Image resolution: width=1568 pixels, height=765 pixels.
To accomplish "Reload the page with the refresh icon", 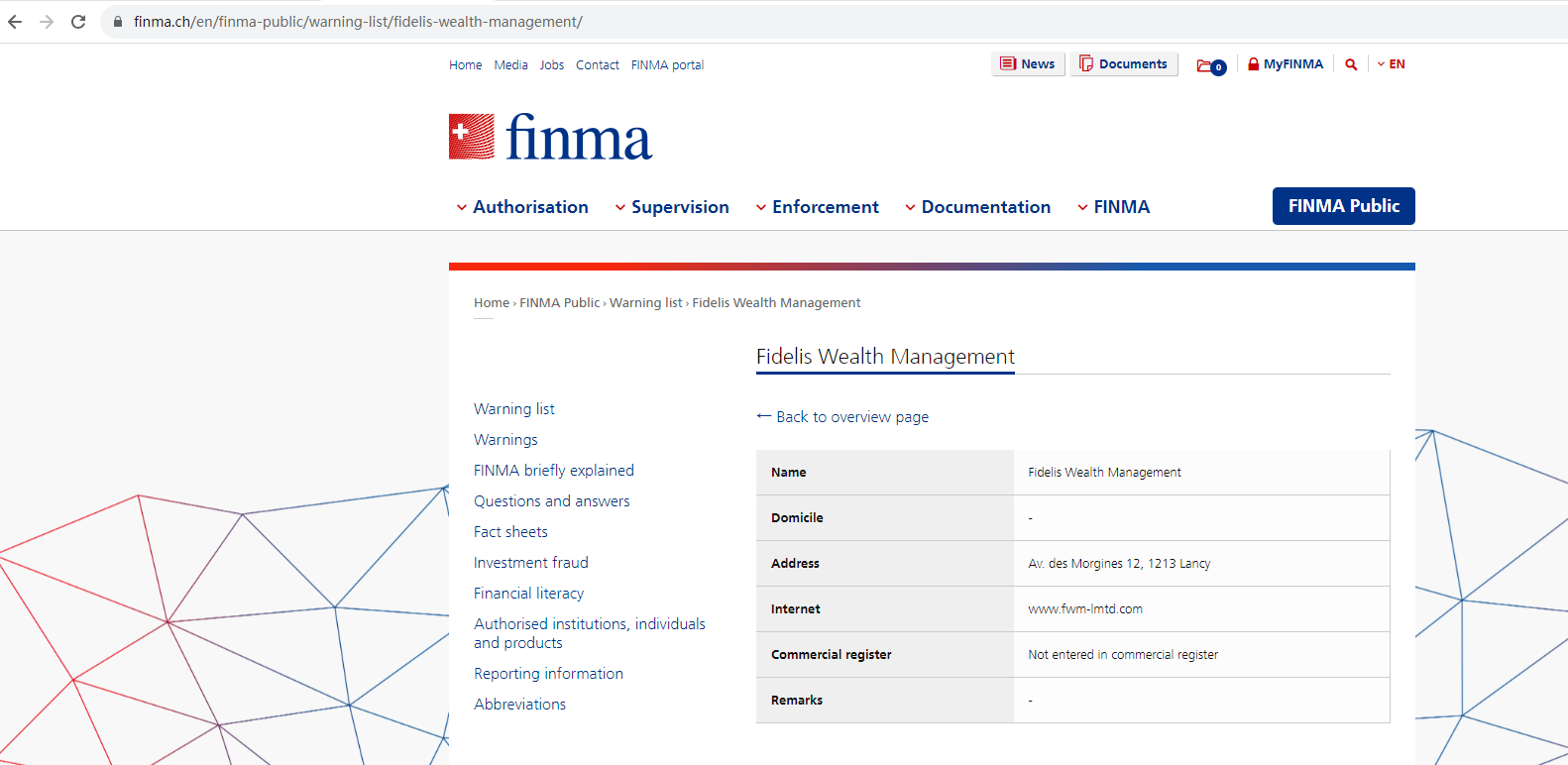I will 78,22.
